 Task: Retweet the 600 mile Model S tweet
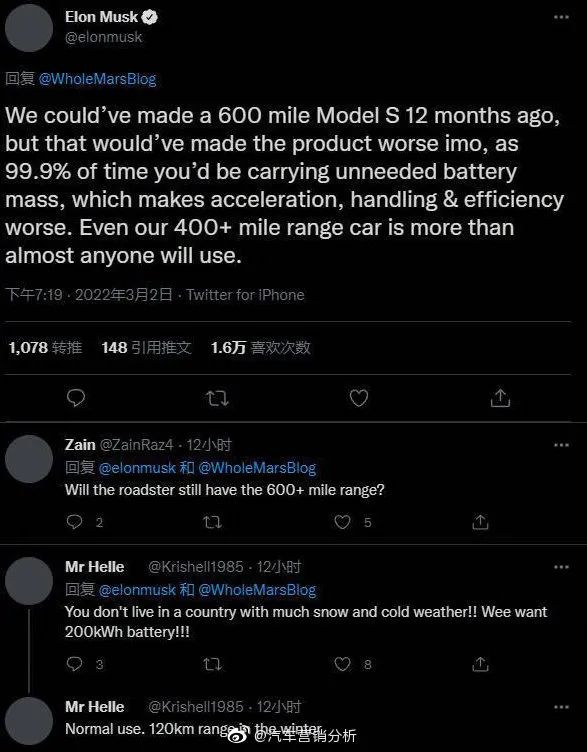click(x=217, y=398)
